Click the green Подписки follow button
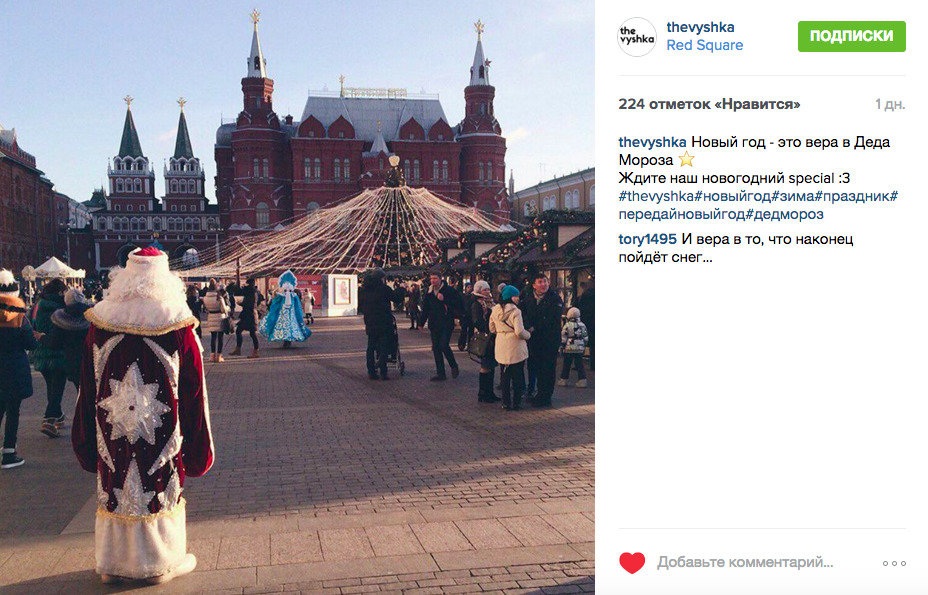This screenshot has height=595, width=928. [851, 36]
